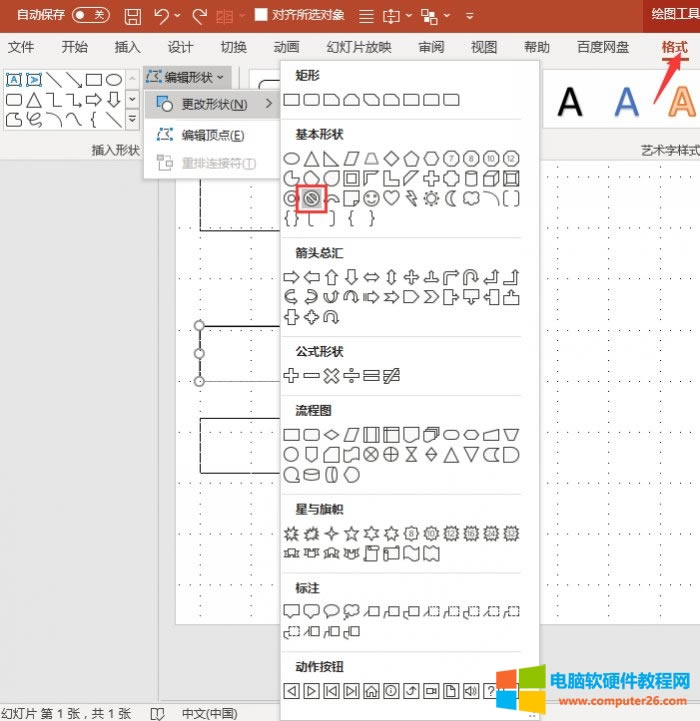The image size is (700, 721).
Task: Apply the blue letter A WordArt style
Action: pos(627,100)
